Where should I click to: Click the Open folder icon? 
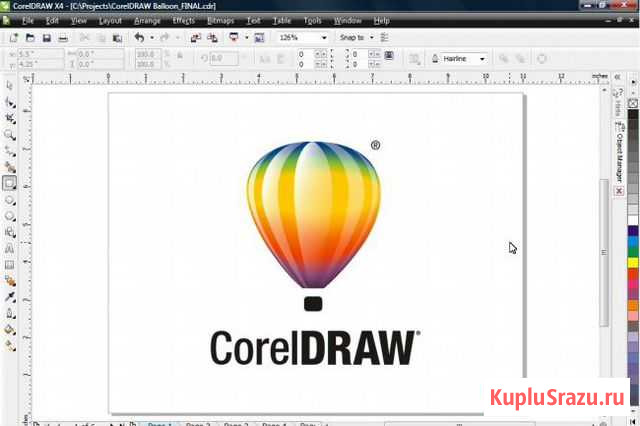[30, 38]
